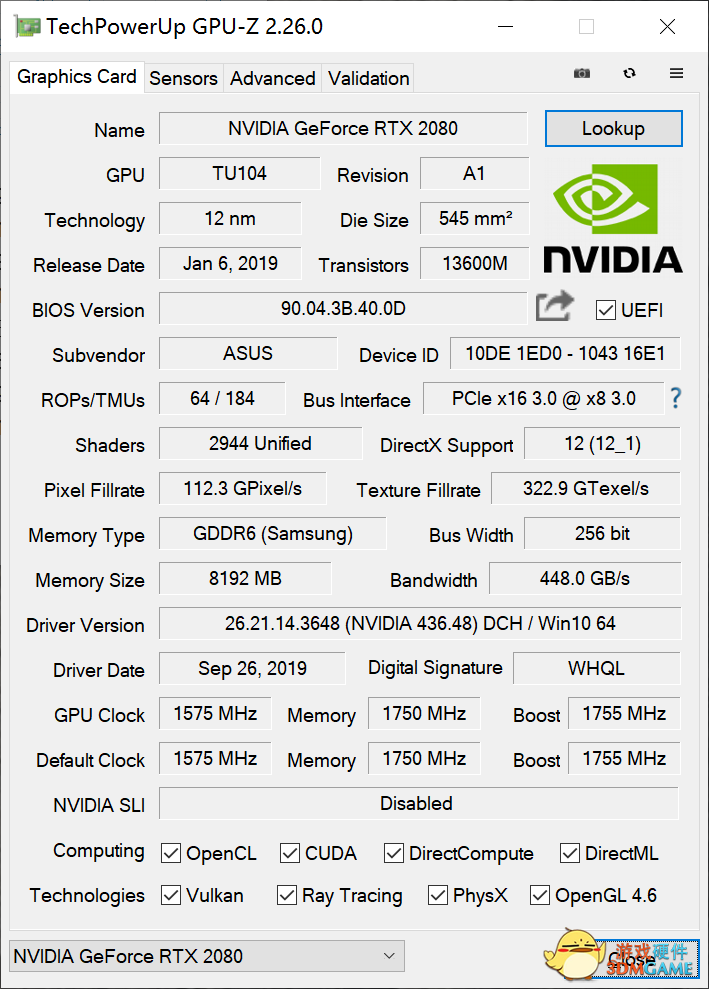Click the GPU-Z title bar app icon
The width and height of the screenshot is (709, 989).
28,27
